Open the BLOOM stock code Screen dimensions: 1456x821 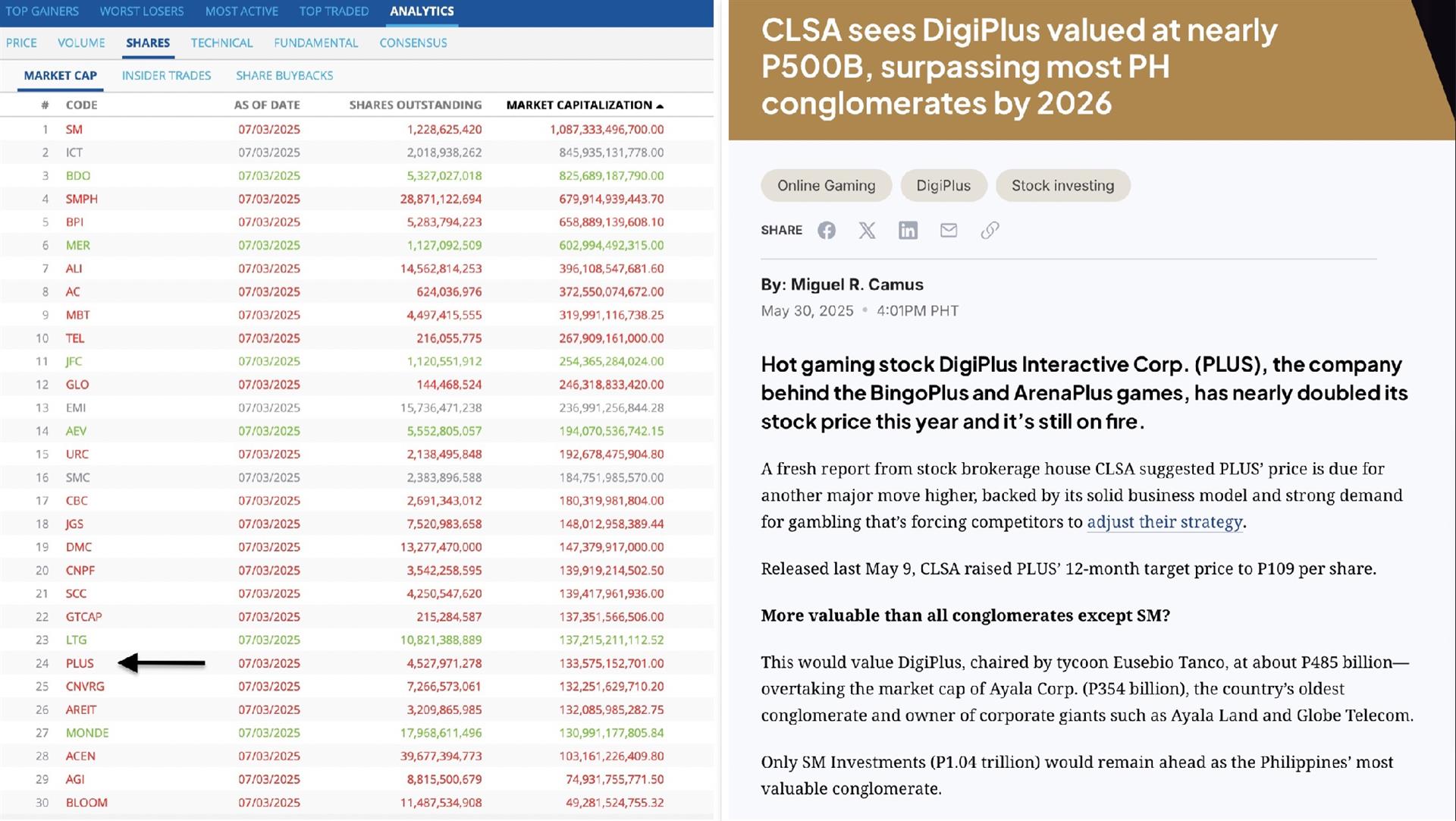point(86,803)
